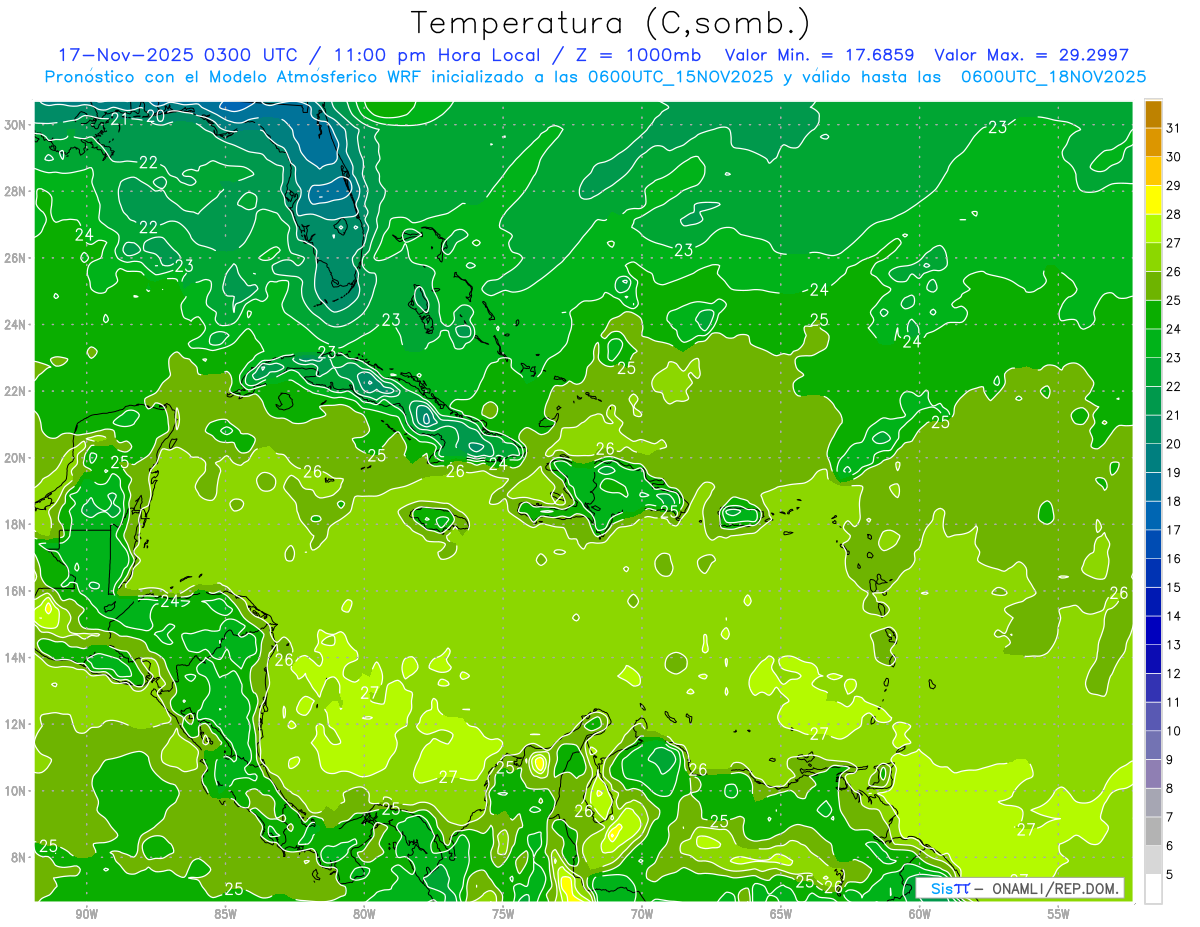Image resolution: width=1200 pixels, height=927 pixels.
Task: Select the white legend band below 5
Action: pos(1153,889)
